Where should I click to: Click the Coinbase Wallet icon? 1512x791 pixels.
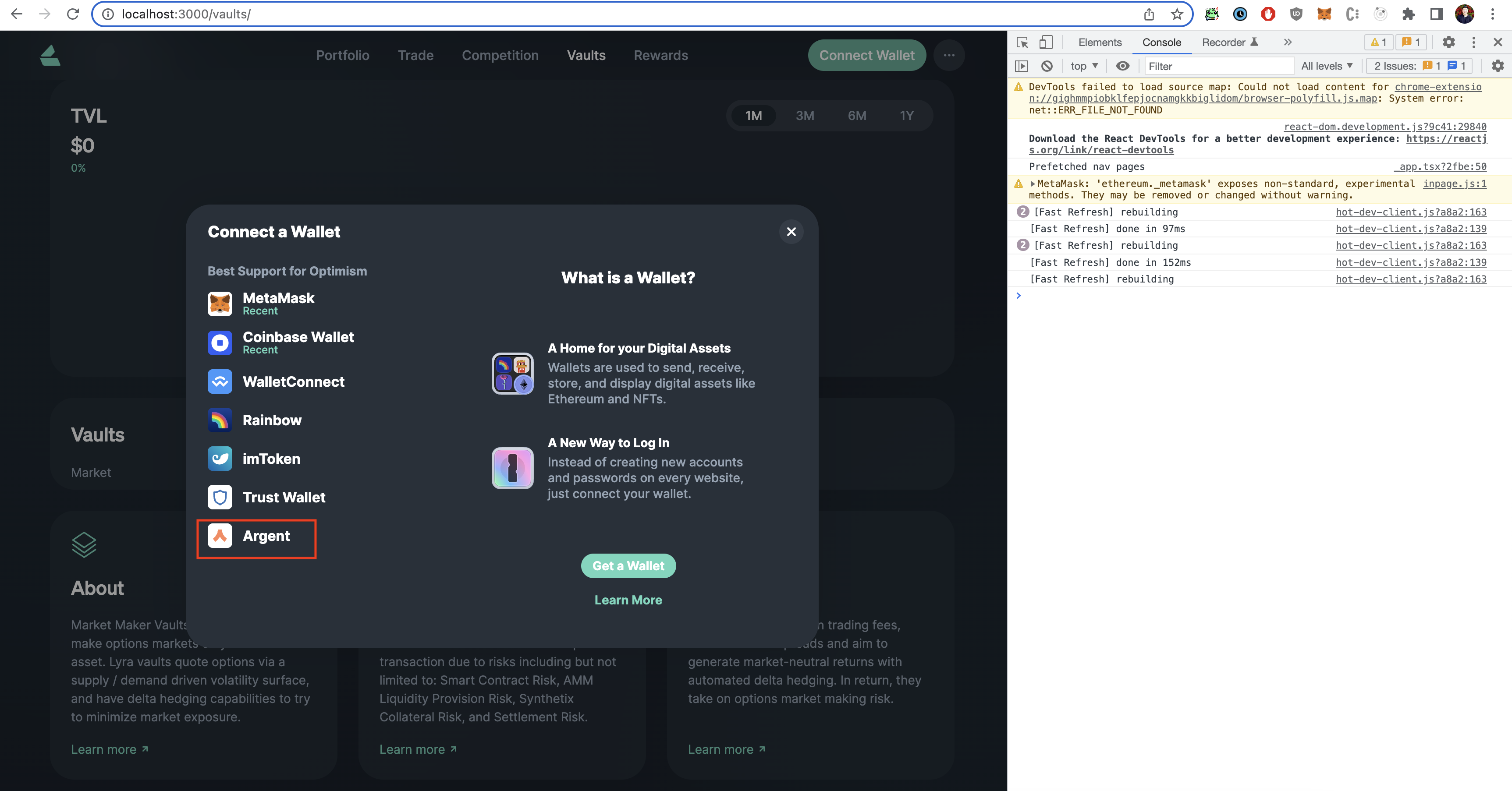point(220,343)
